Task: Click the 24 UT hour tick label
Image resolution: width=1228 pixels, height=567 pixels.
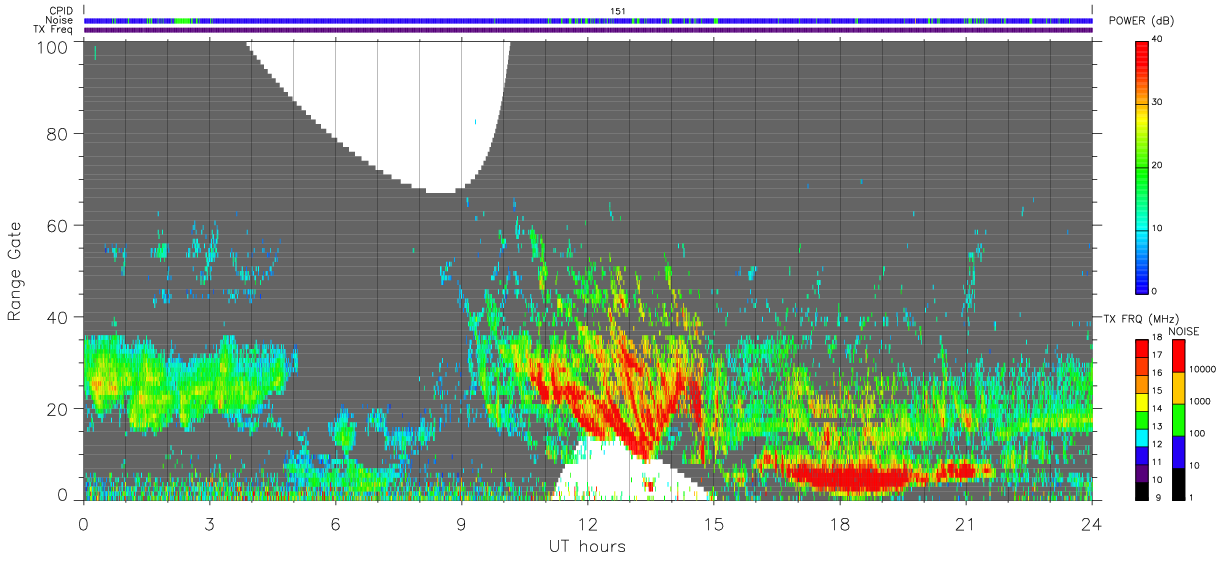Action: [x=1092, y=524]
